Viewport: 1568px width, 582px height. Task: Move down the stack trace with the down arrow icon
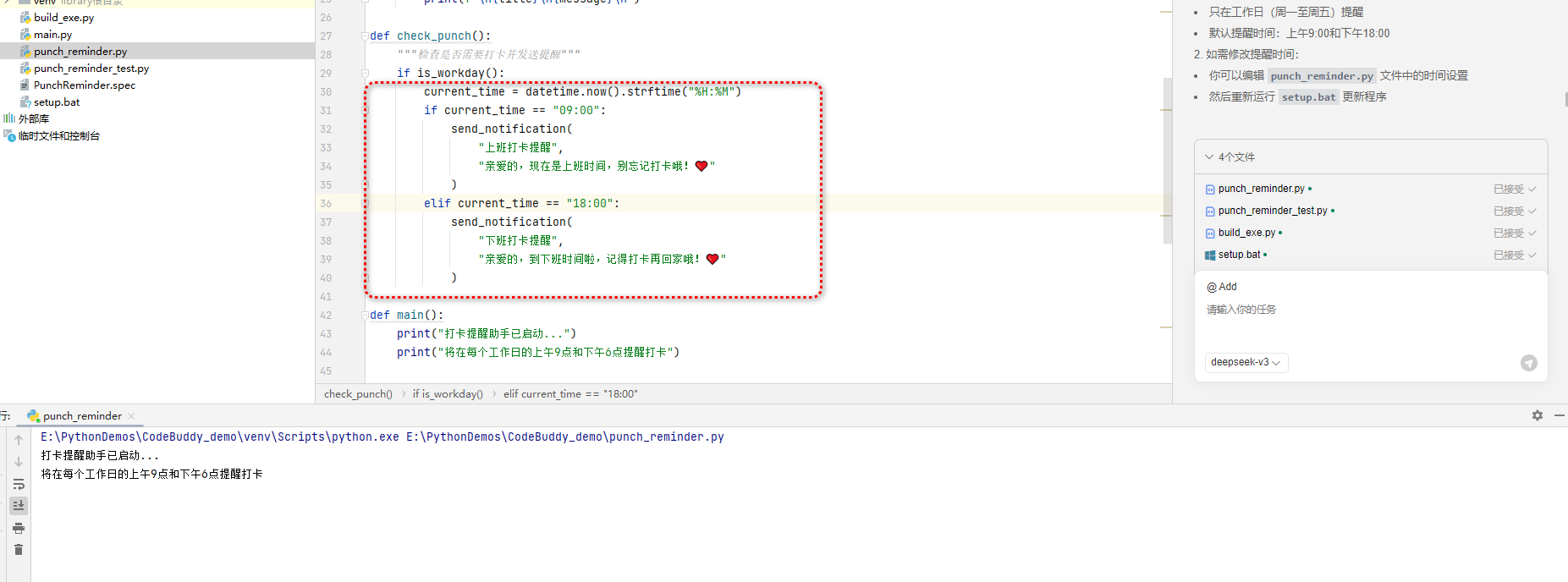[19, 462]
